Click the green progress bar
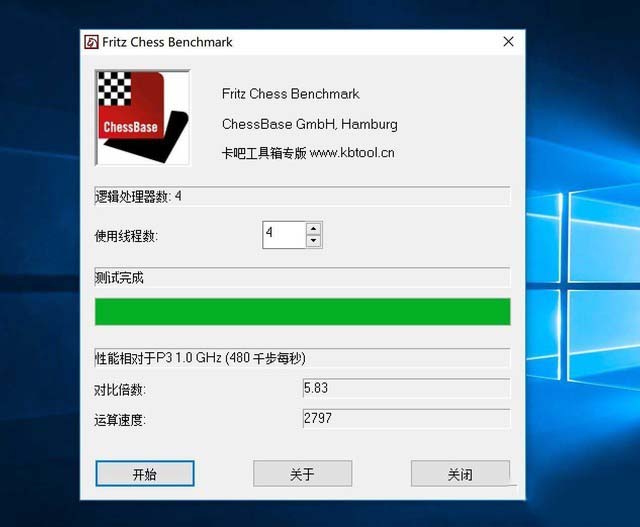 point(302,311)
